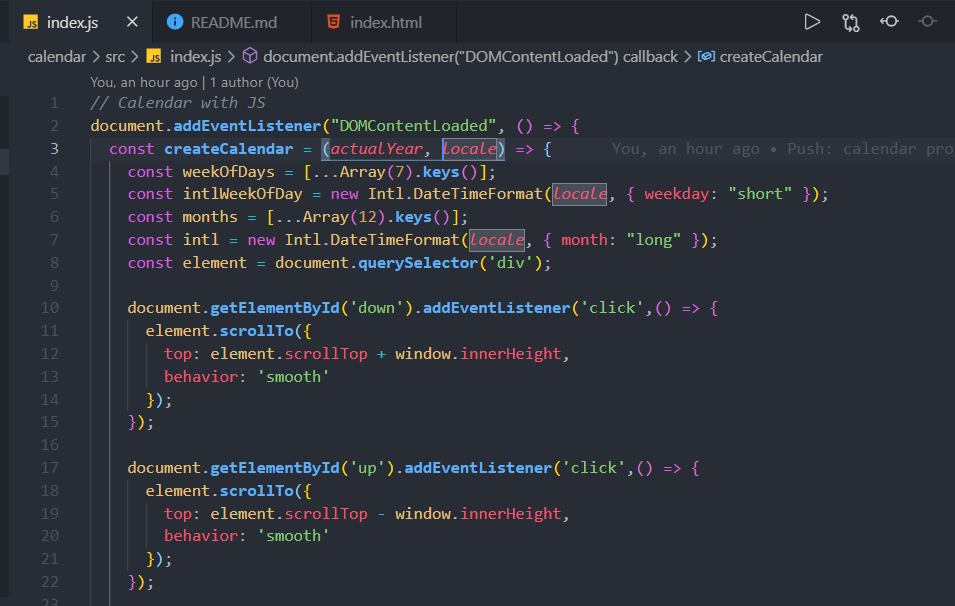Select the src breadcrumb folder
Image resolution: width=955 pixels, height=606 pixels.
pyautogui.click(x=115, y=57)
